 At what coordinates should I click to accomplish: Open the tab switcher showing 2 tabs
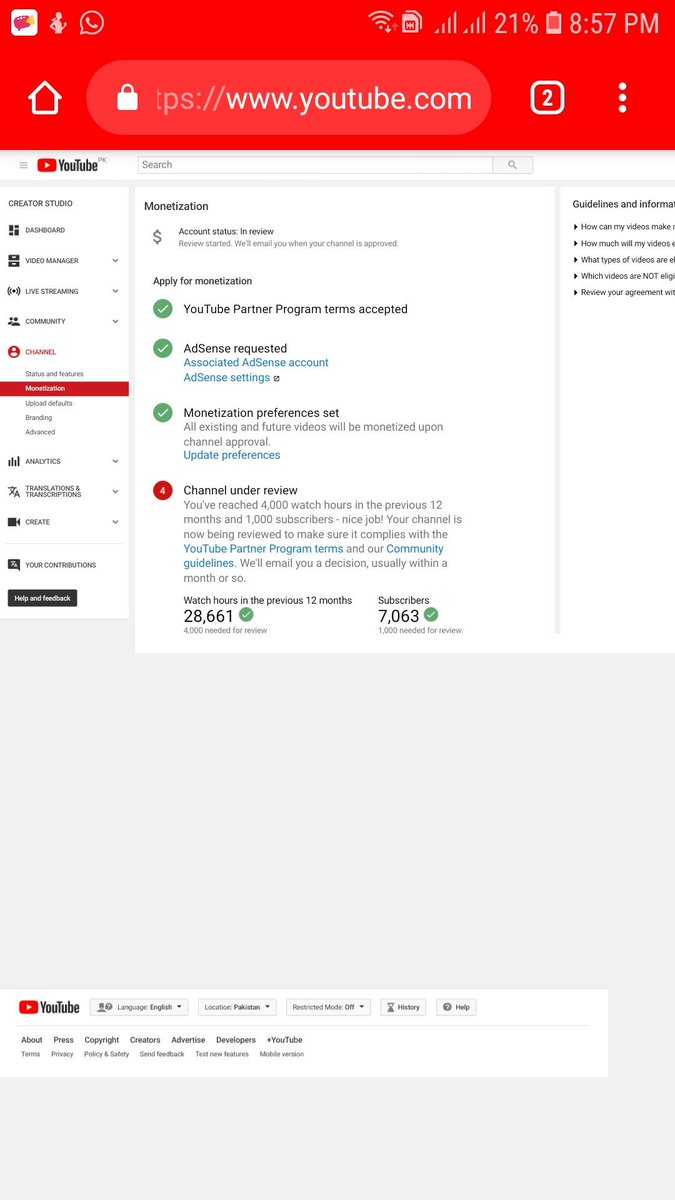click(546, 98)
